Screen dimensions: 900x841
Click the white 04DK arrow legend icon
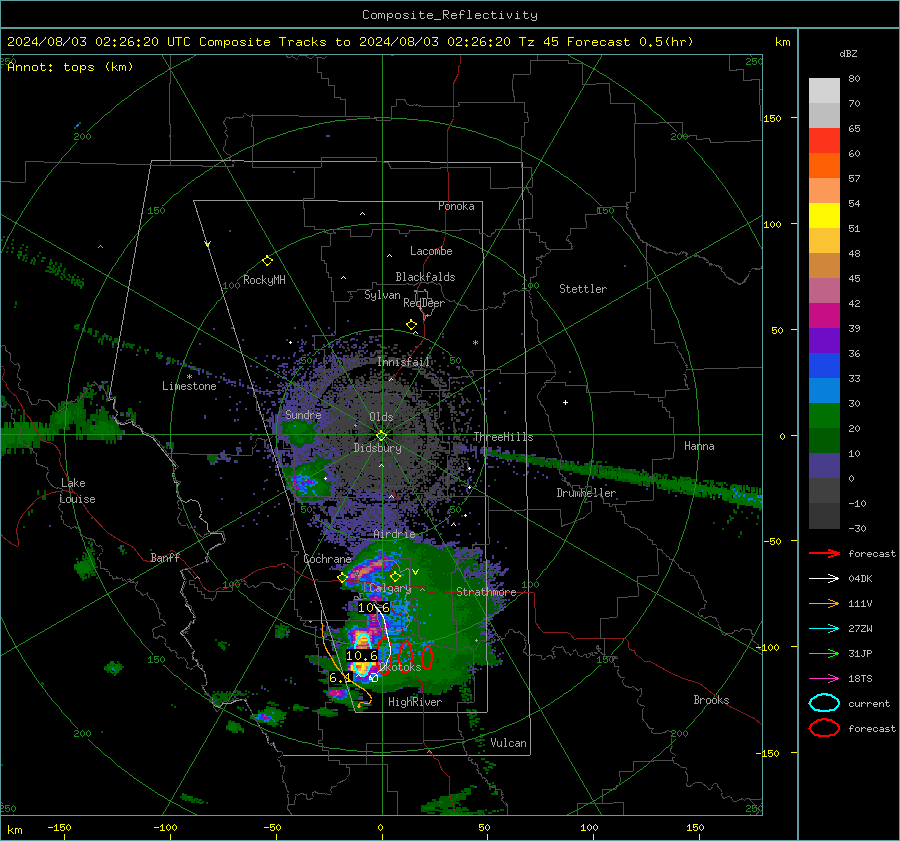[824, 579]
